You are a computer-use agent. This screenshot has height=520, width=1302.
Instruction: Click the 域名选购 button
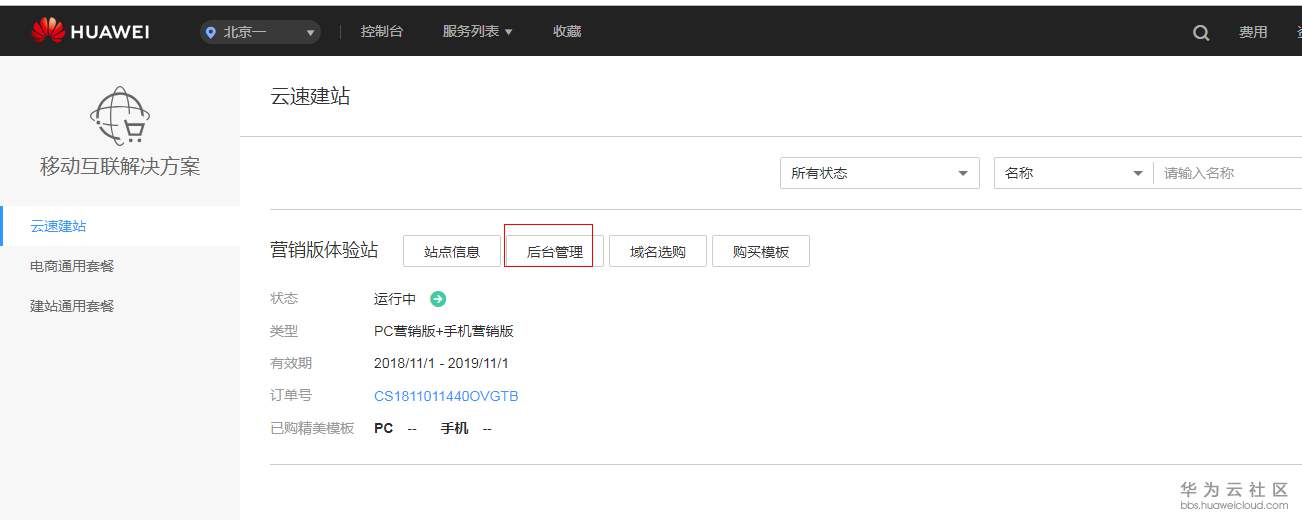tap(658, 252)
